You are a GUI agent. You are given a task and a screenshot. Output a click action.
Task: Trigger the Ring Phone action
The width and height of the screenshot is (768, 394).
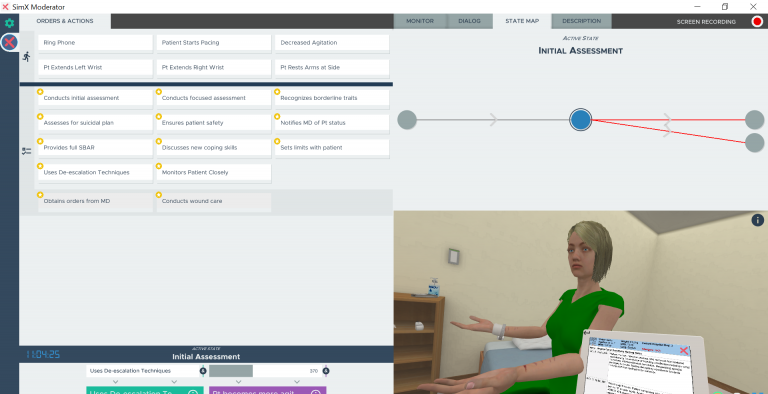tap(95, 43)
